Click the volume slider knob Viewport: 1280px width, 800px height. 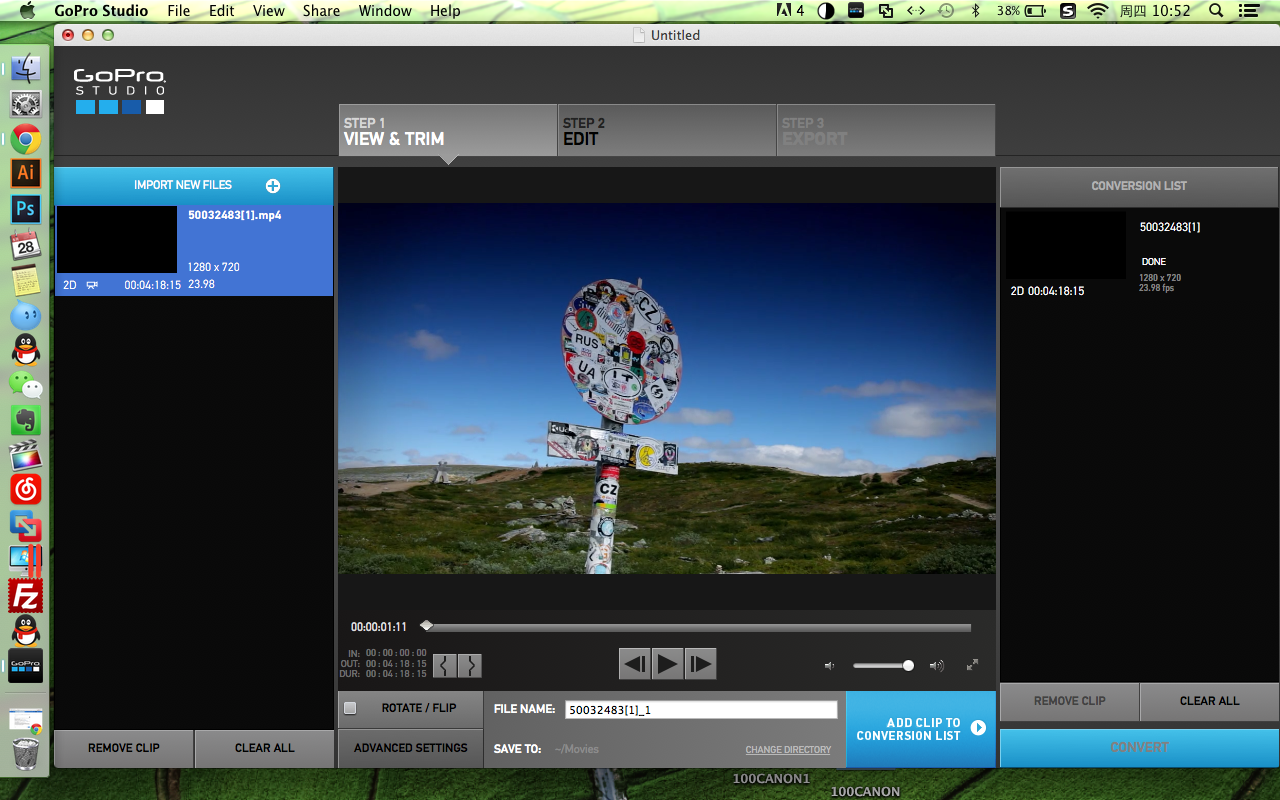908,665
